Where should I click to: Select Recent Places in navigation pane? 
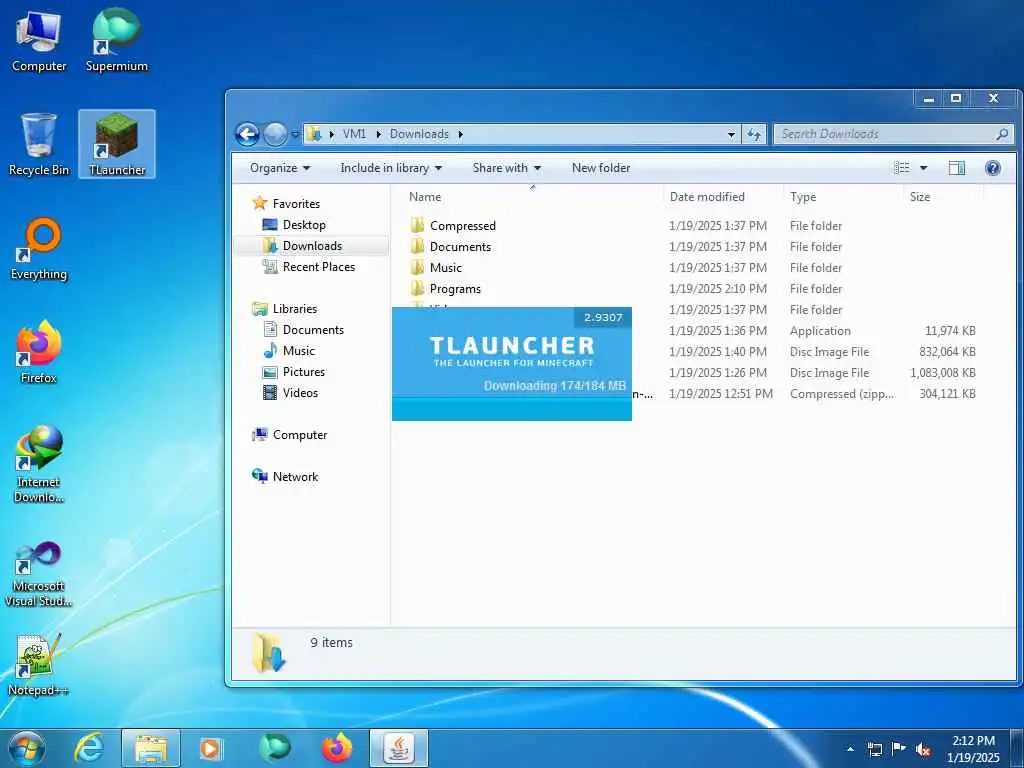coord(308,266)
